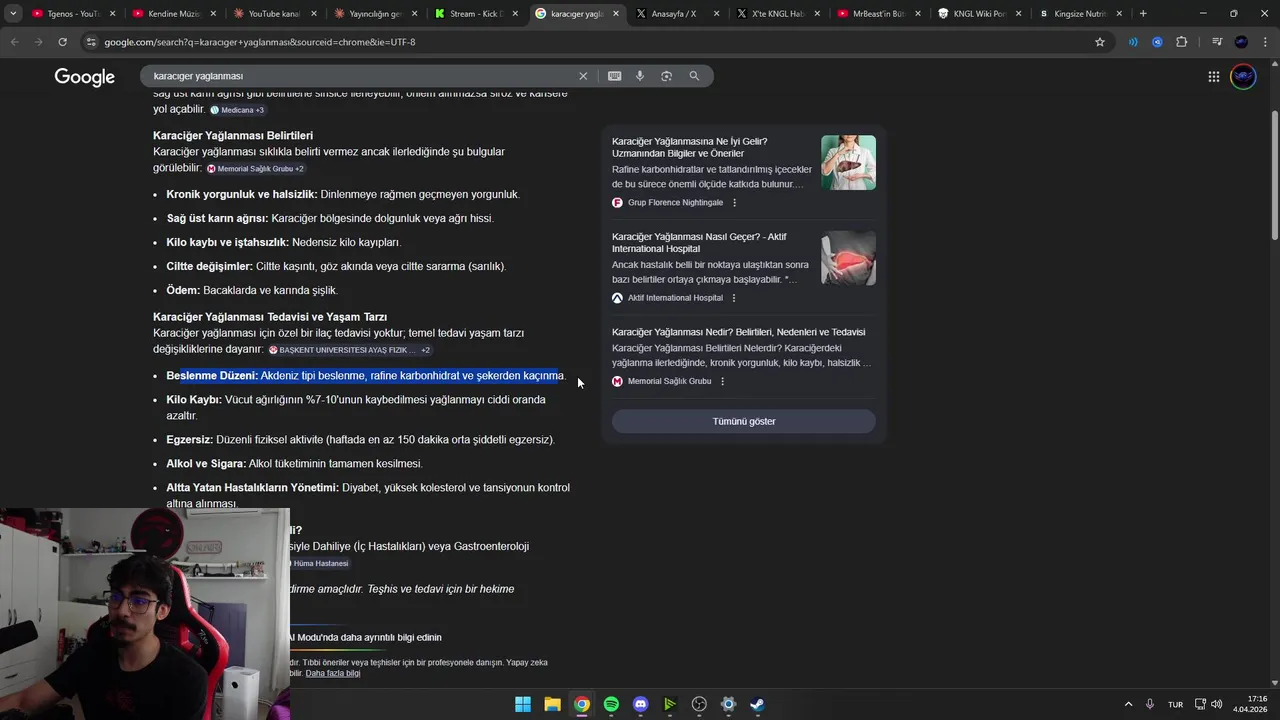
Task: Show hidden system tray icons
Action: 1128,704
